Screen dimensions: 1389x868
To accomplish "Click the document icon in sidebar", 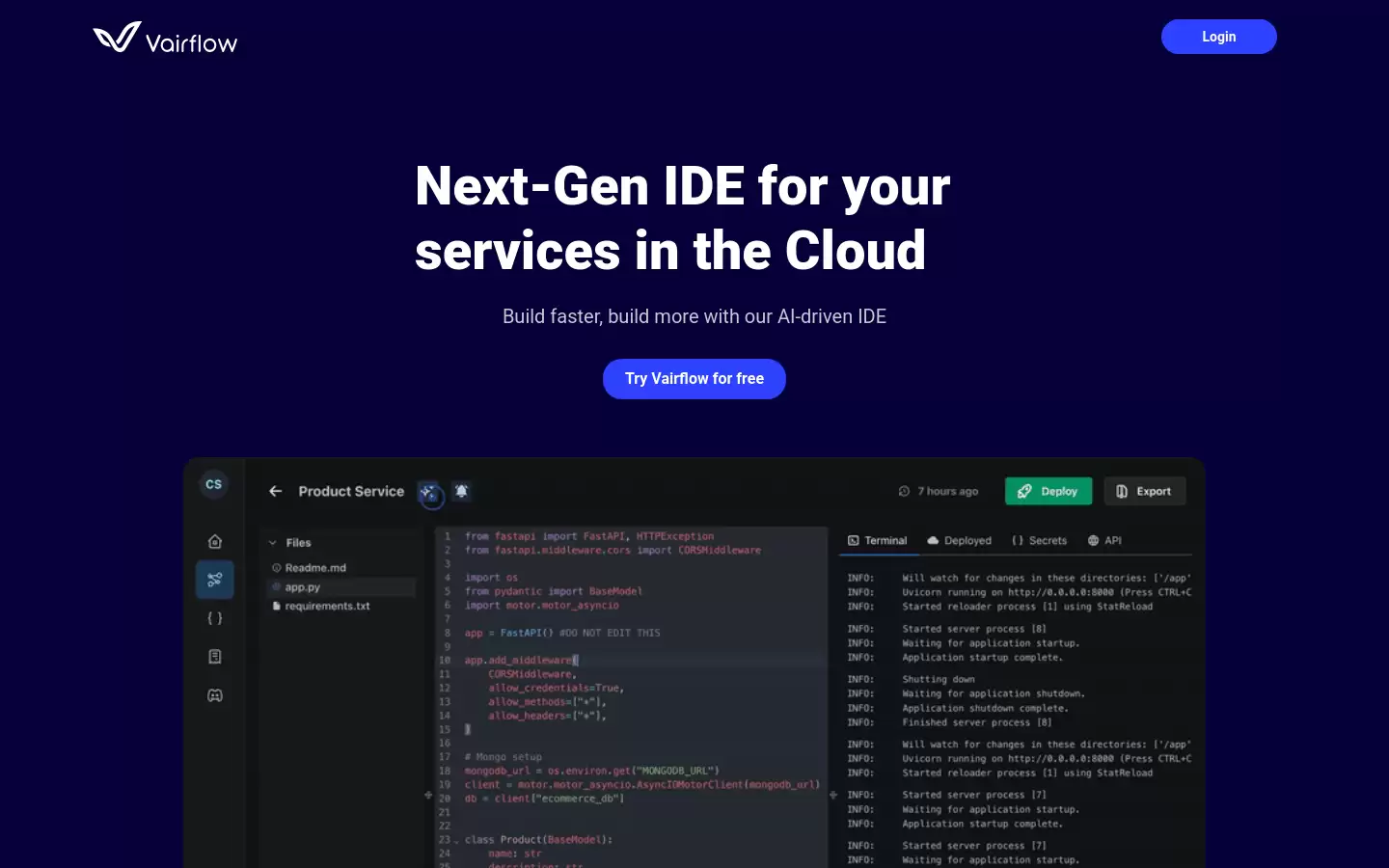I will click(215, 657).
